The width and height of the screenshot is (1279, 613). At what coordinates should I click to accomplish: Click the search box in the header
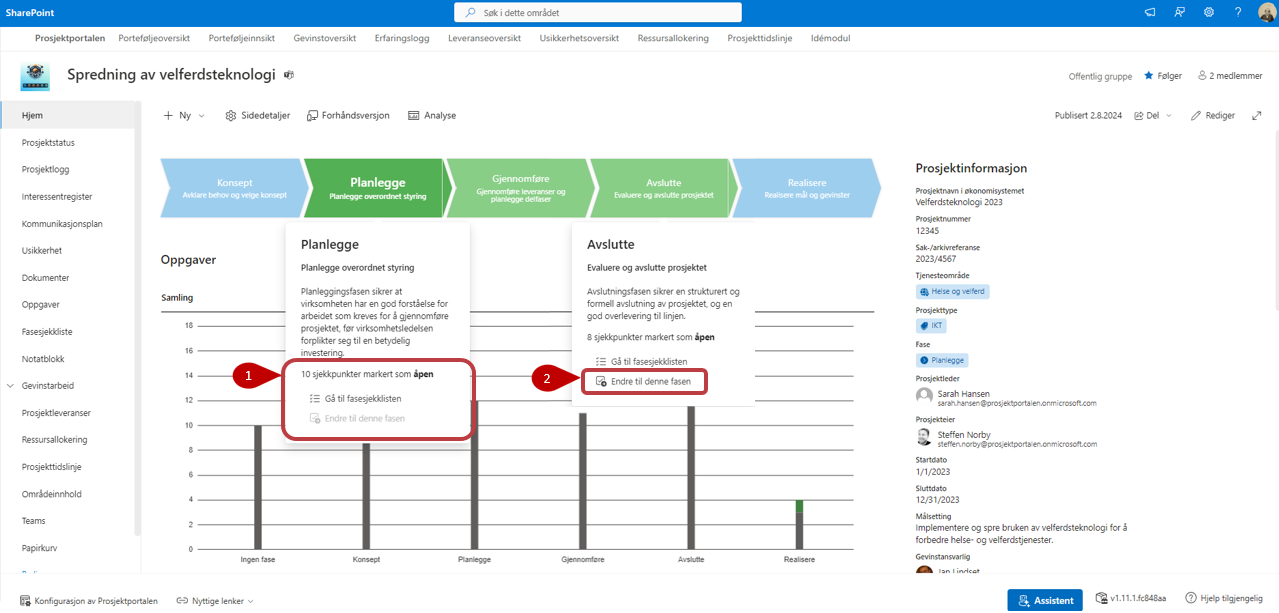coord(598,12)
